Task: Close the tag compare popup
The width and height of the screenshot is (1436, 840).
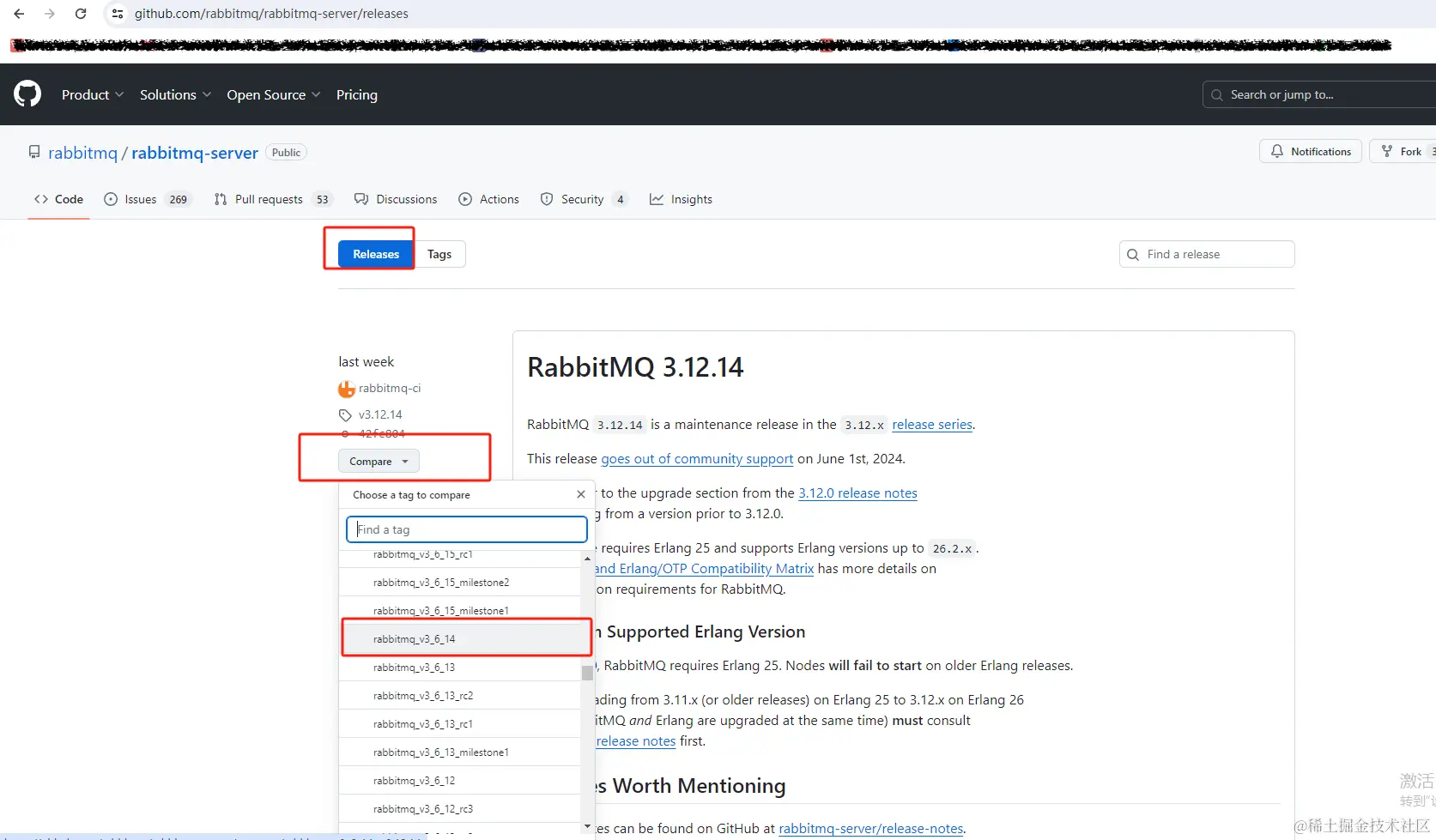Action: pos(581,494)
